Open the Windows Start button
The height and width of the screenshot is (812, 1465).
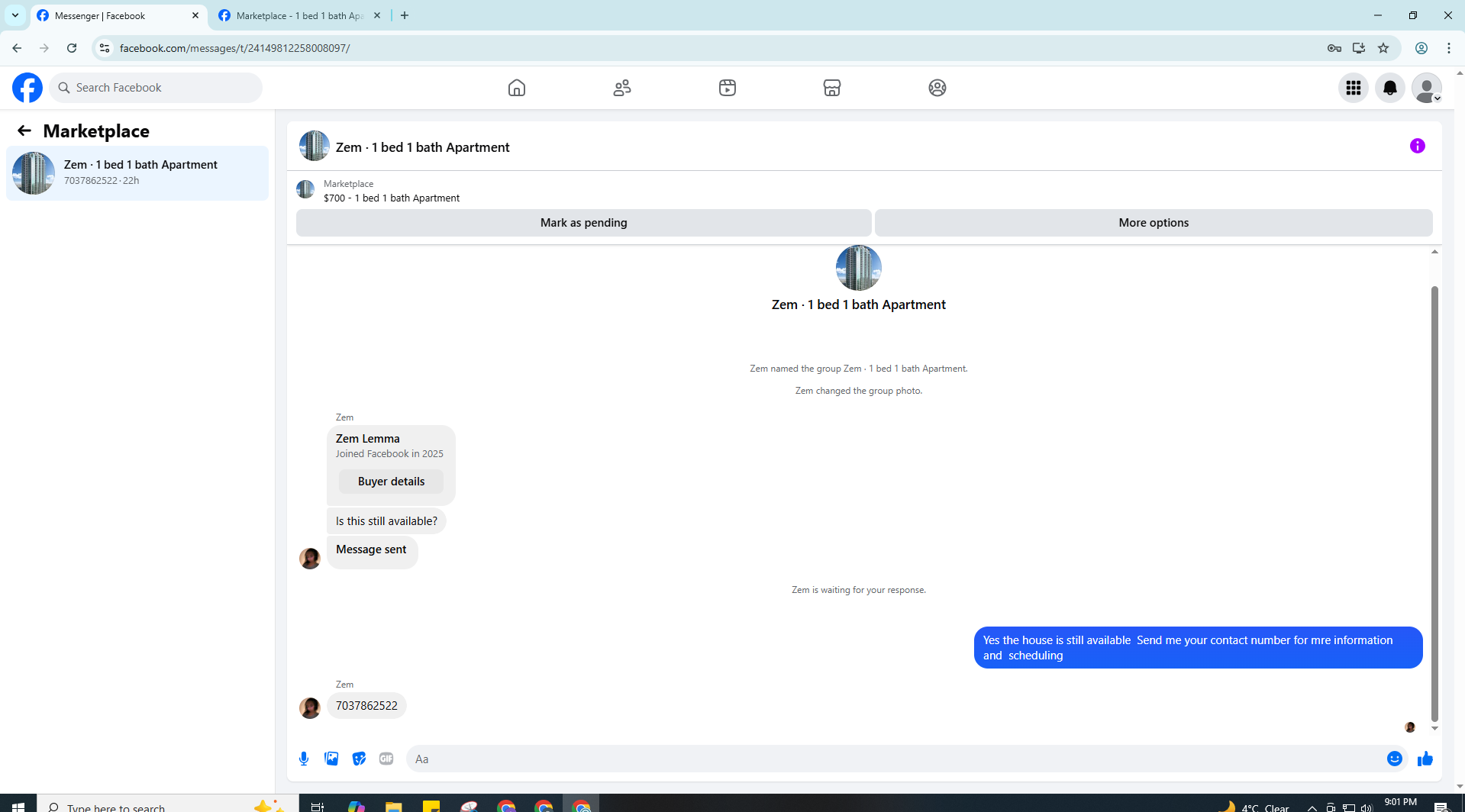[18, 806]
